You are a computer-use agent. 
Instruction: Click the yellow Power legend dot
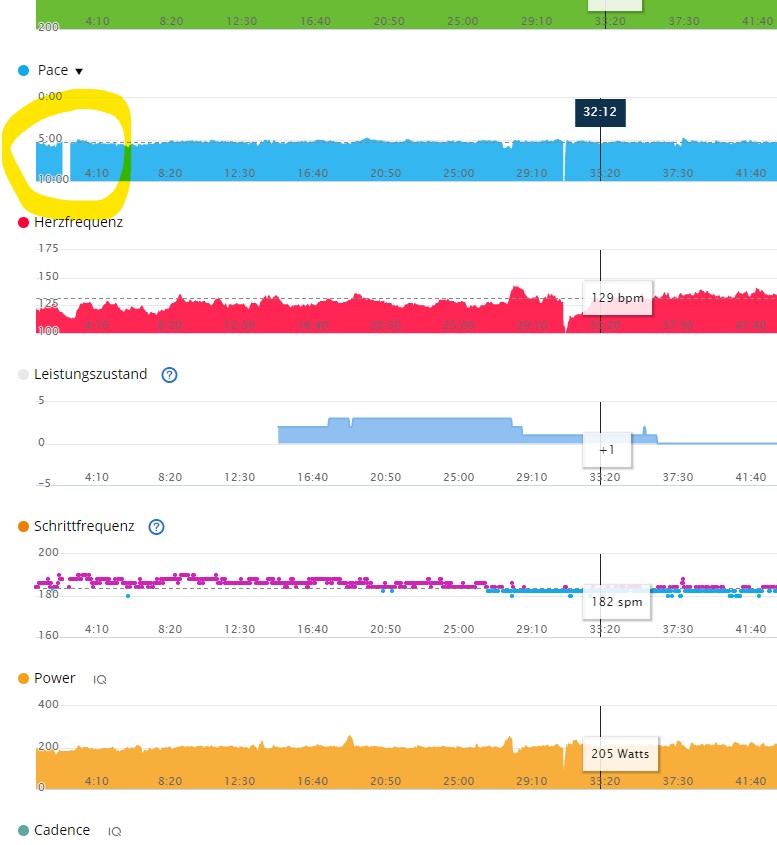click(x=24, y=679)
